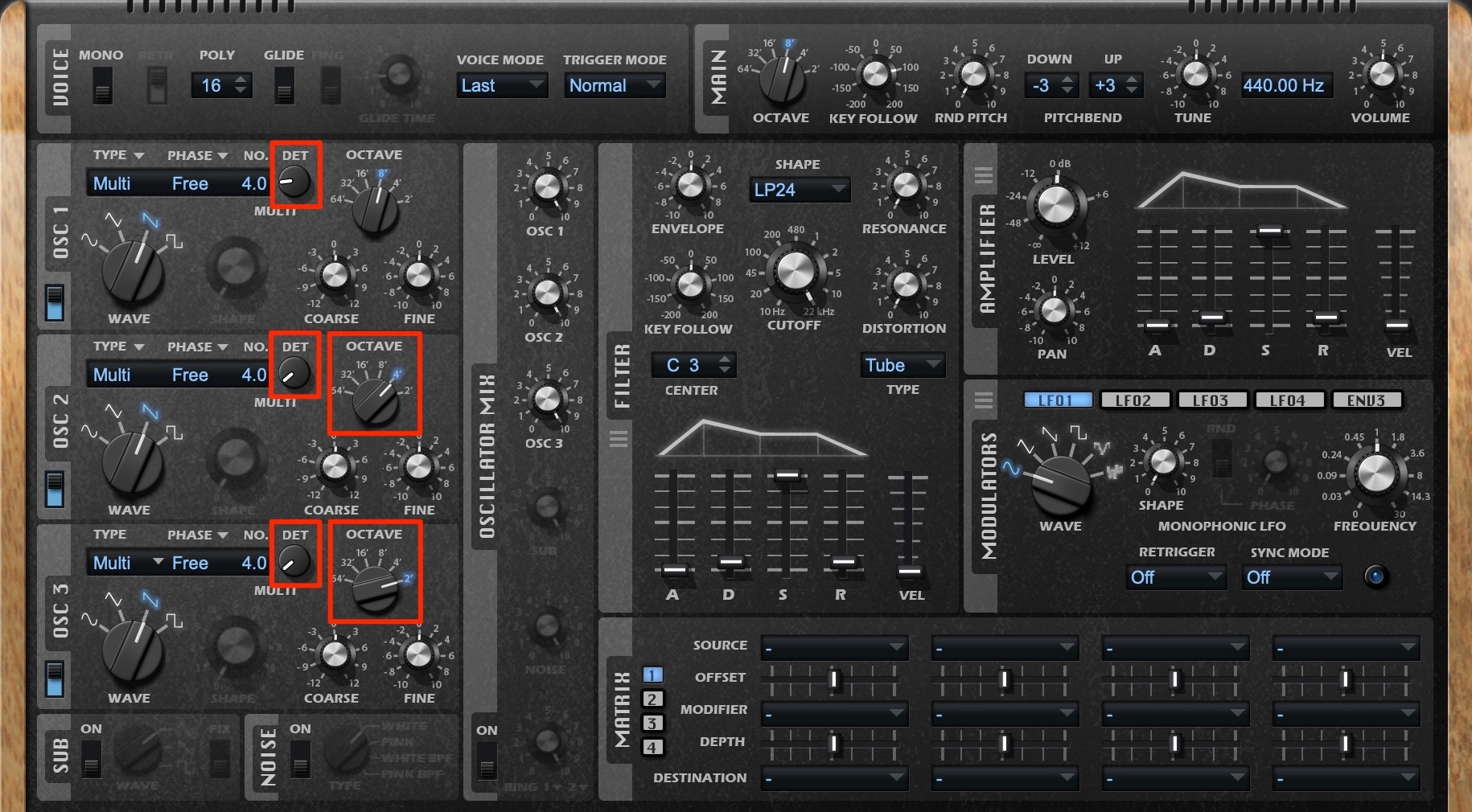Toggle OSC 1 on/off switch

[55, 303]
